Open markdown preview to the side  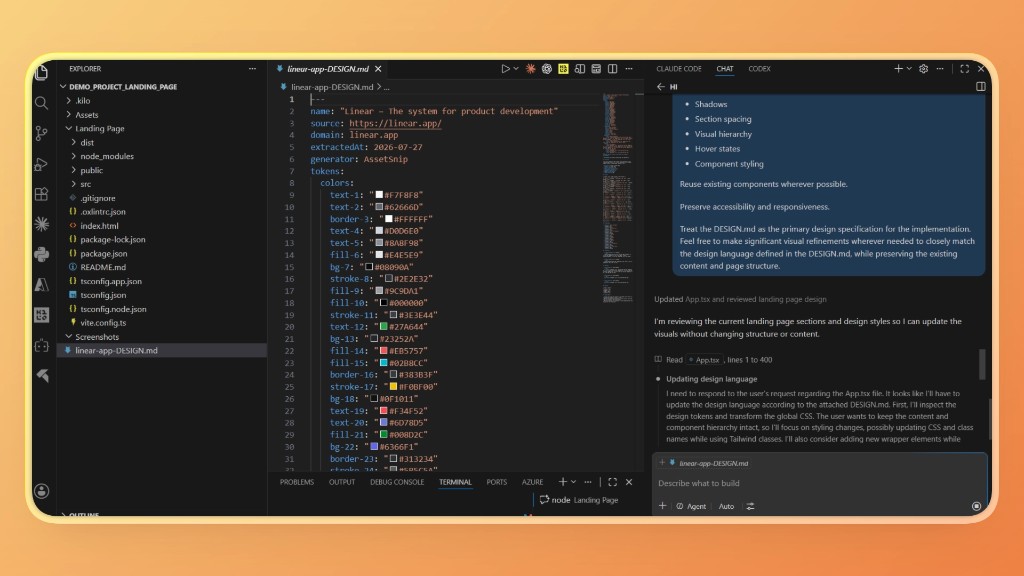click(579, 69)
